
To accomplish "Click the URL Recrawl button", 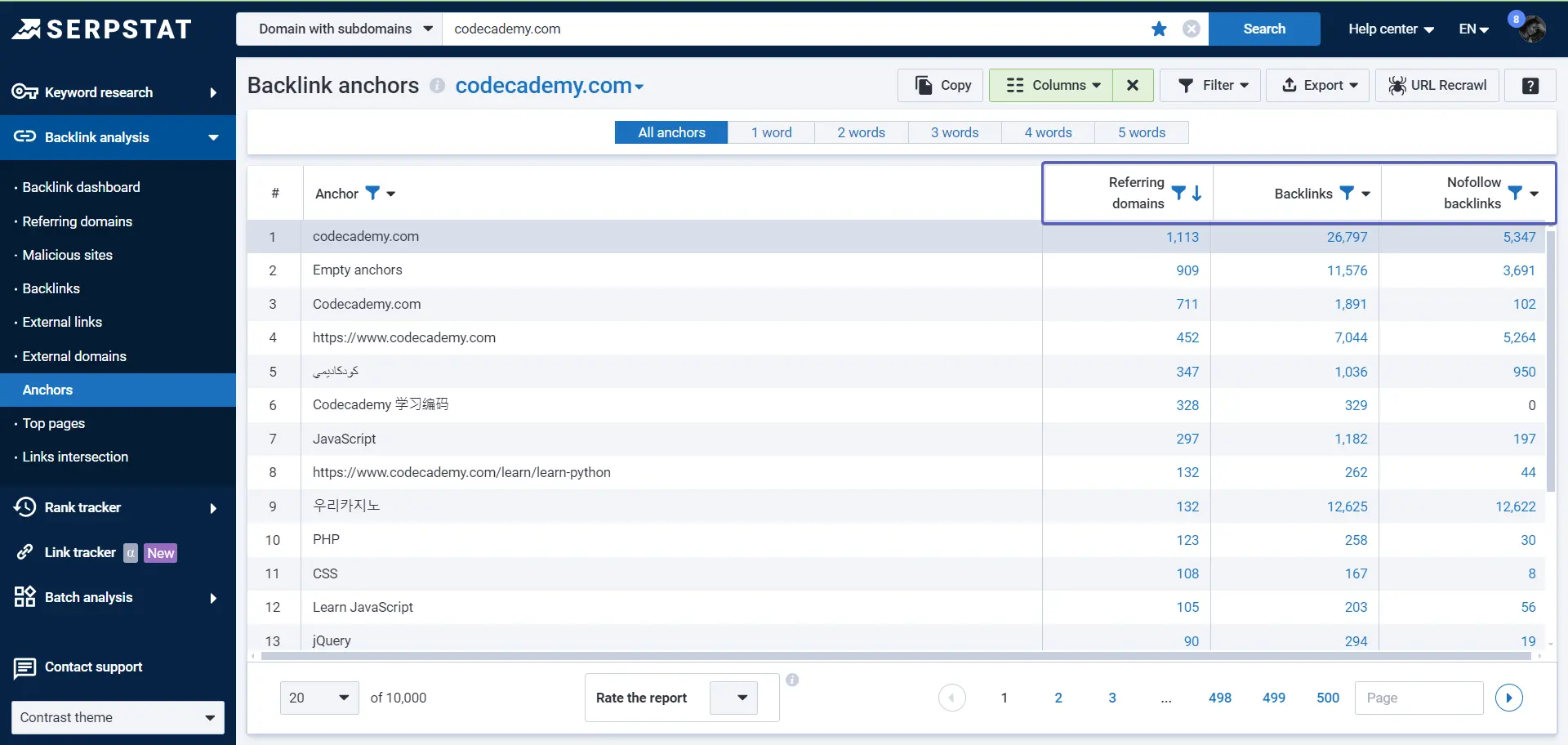I will pos(1437,86).
